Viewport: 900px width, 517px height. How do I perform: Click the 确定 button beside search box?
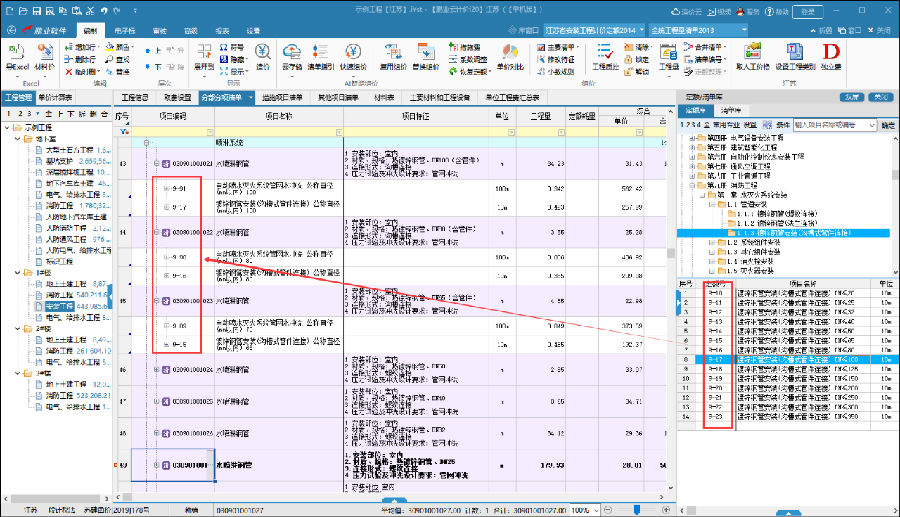pyautogui.click(x=887, y=126)
